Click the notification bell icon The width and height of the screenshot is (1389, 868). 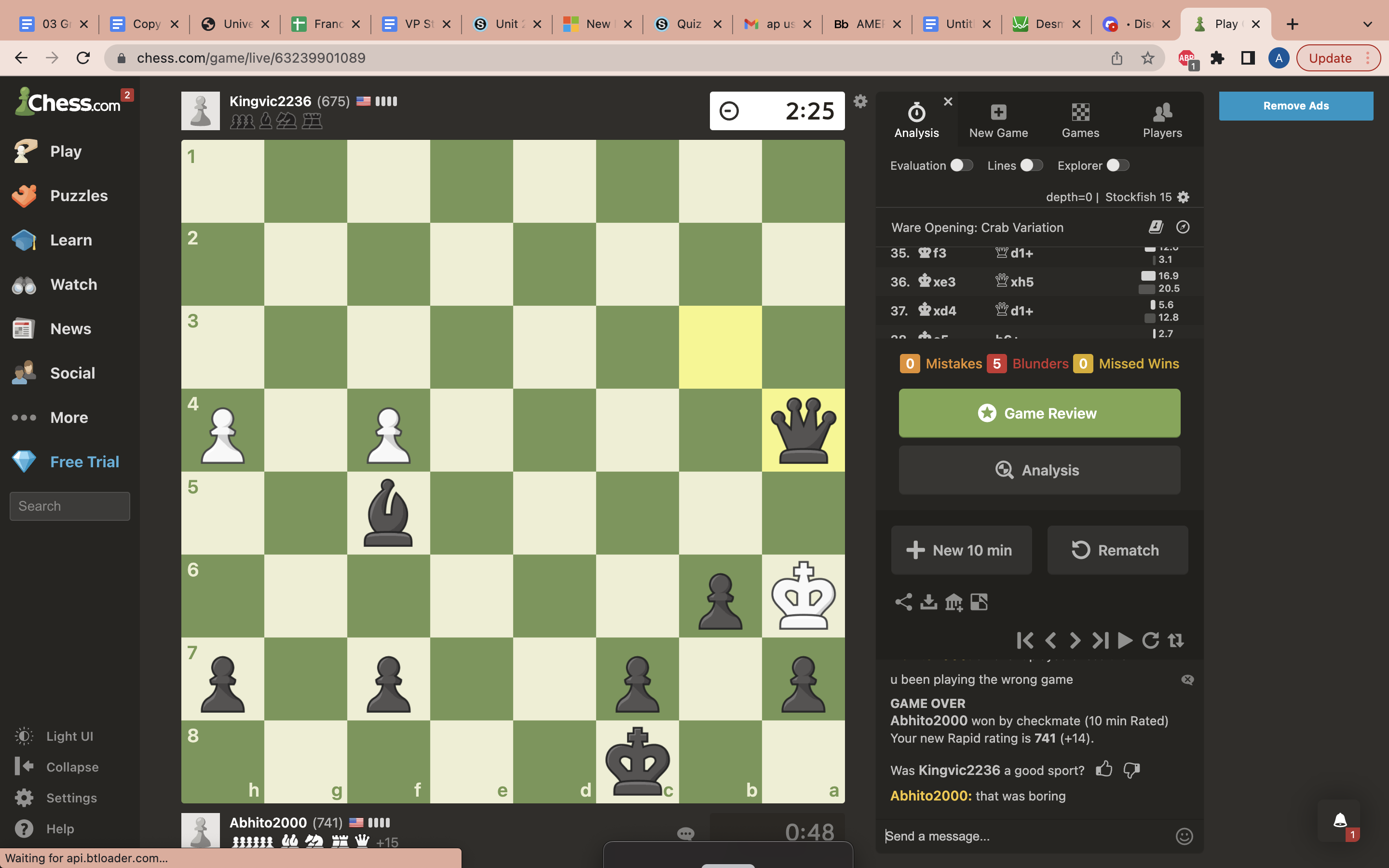[1340, 820]
